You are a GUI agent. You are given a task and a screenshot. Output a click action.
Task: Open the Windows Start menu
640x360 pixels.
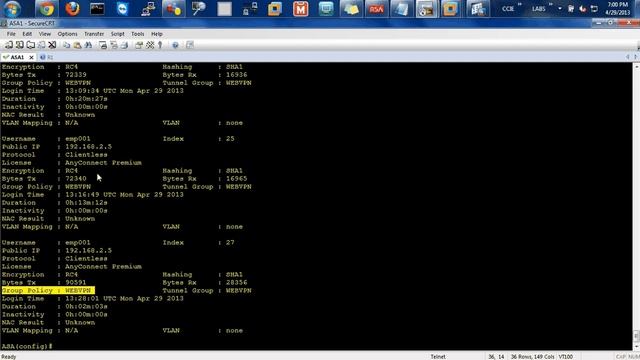pos(12,9)
